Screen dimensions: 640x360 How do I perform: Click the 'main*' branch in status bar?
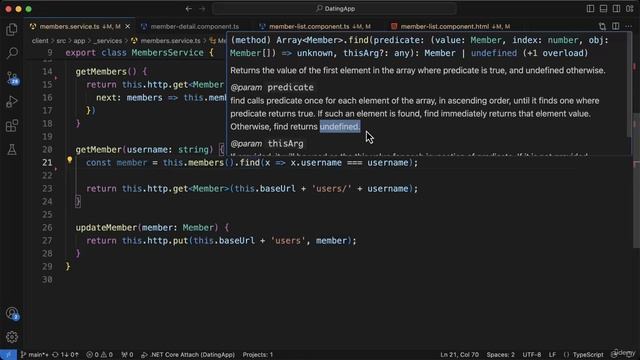point(35,355)
